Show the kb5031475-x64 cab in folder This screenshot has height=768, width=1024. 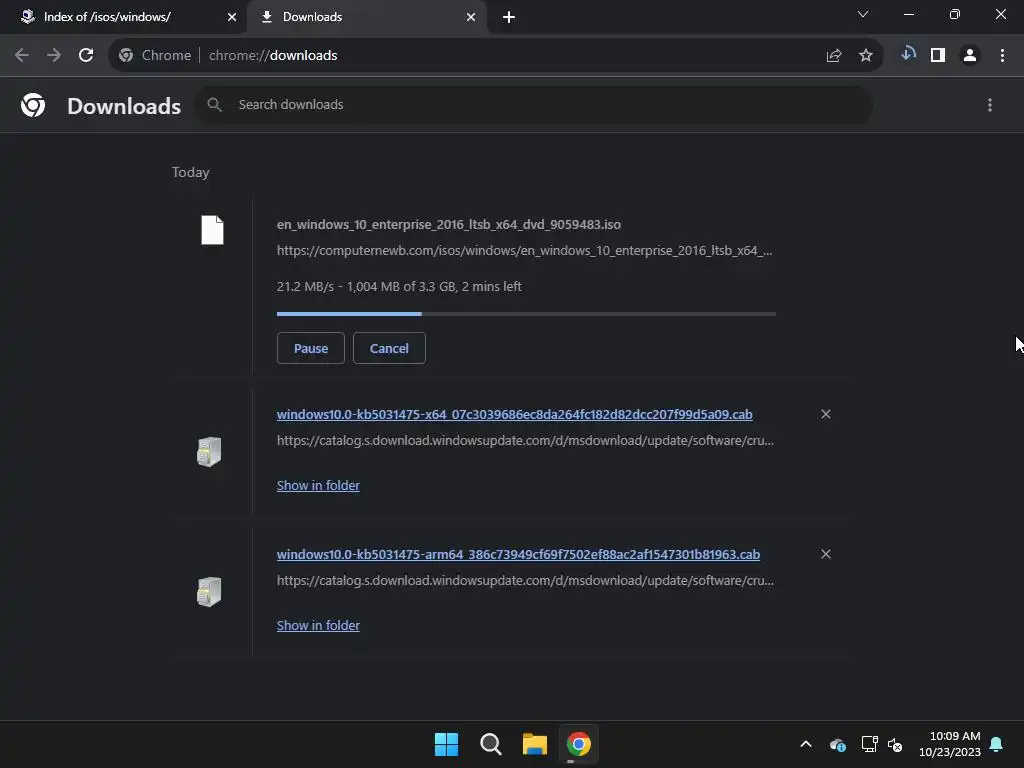click(x=318, y=485)
